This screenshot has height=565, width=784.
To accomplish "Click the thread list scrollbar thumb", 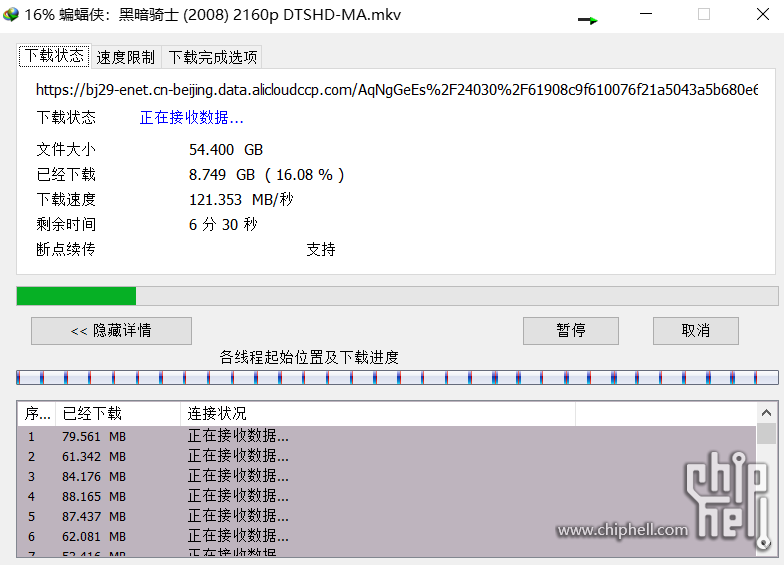I will 766,434.
